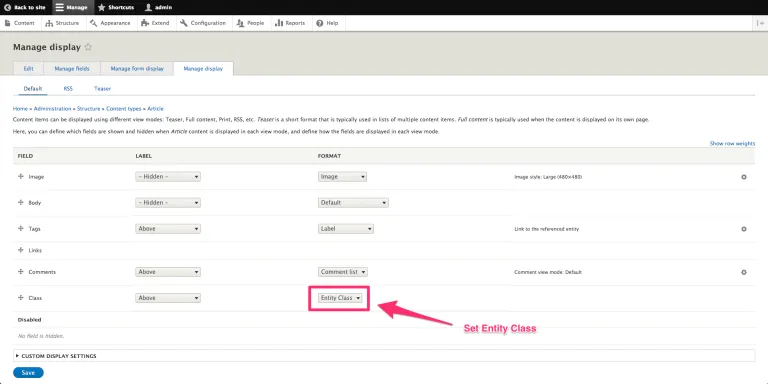768x384 pixels.
Task: Open Tags row settings gear
Action: (x=744, y=229)
